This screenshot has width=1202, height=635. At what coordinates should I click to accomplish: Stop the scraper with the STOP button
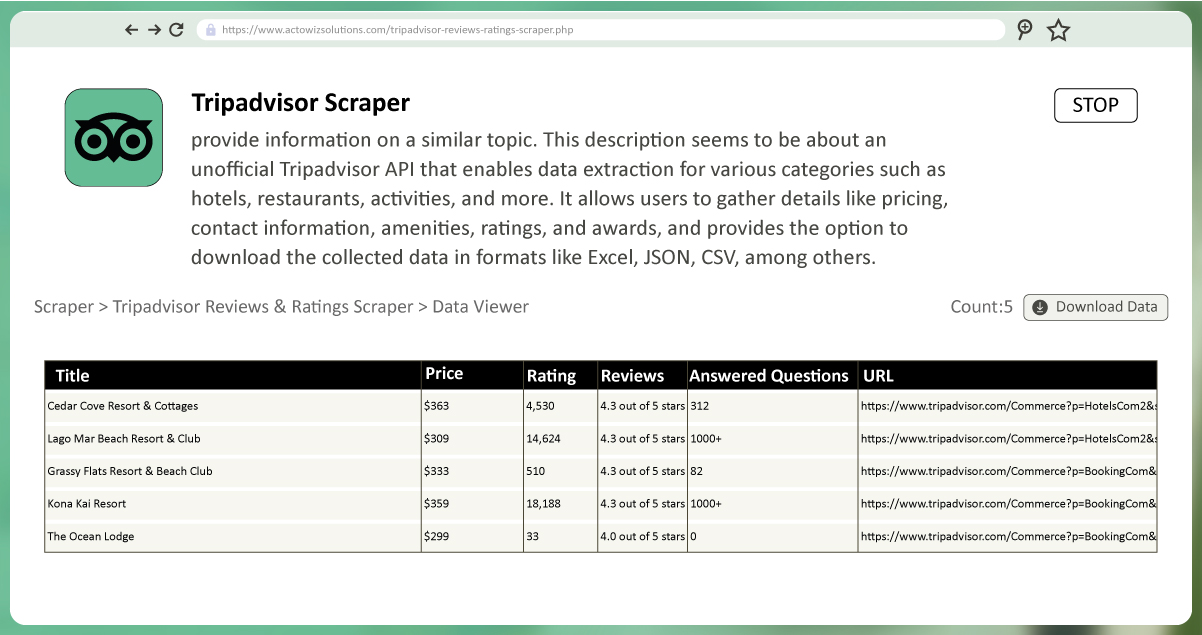(1095, 105)
